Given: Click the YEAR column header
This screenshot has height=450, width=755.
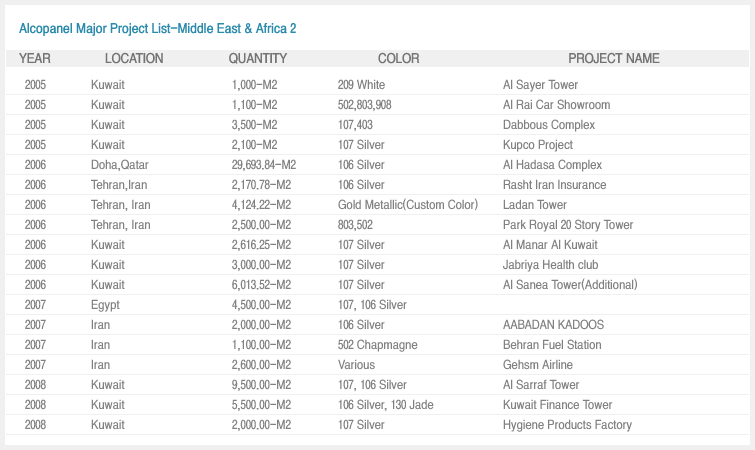Looking at the screenshot, I should (x=35, y=58).
